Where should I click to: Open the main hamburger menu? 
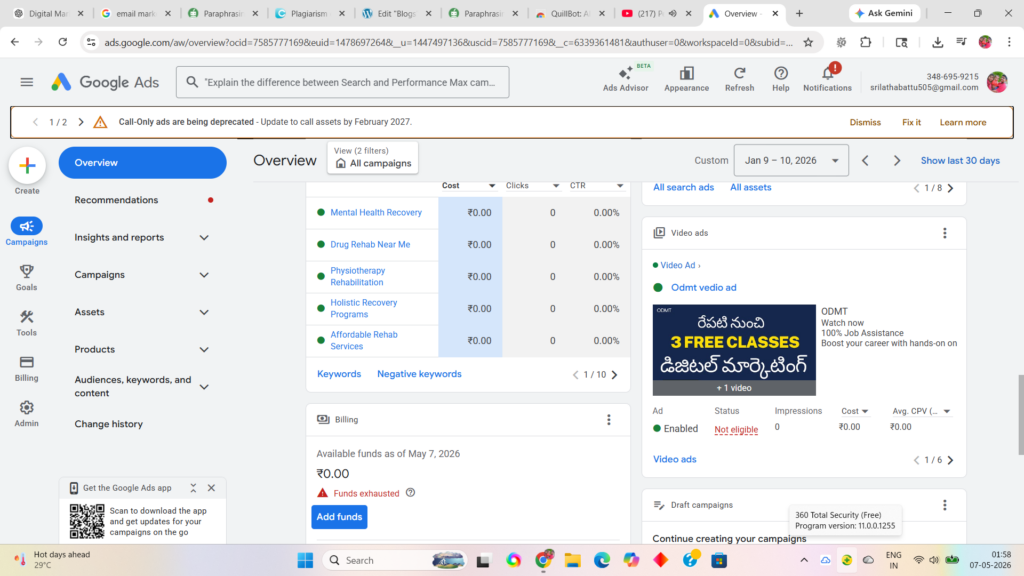point(27,82)
